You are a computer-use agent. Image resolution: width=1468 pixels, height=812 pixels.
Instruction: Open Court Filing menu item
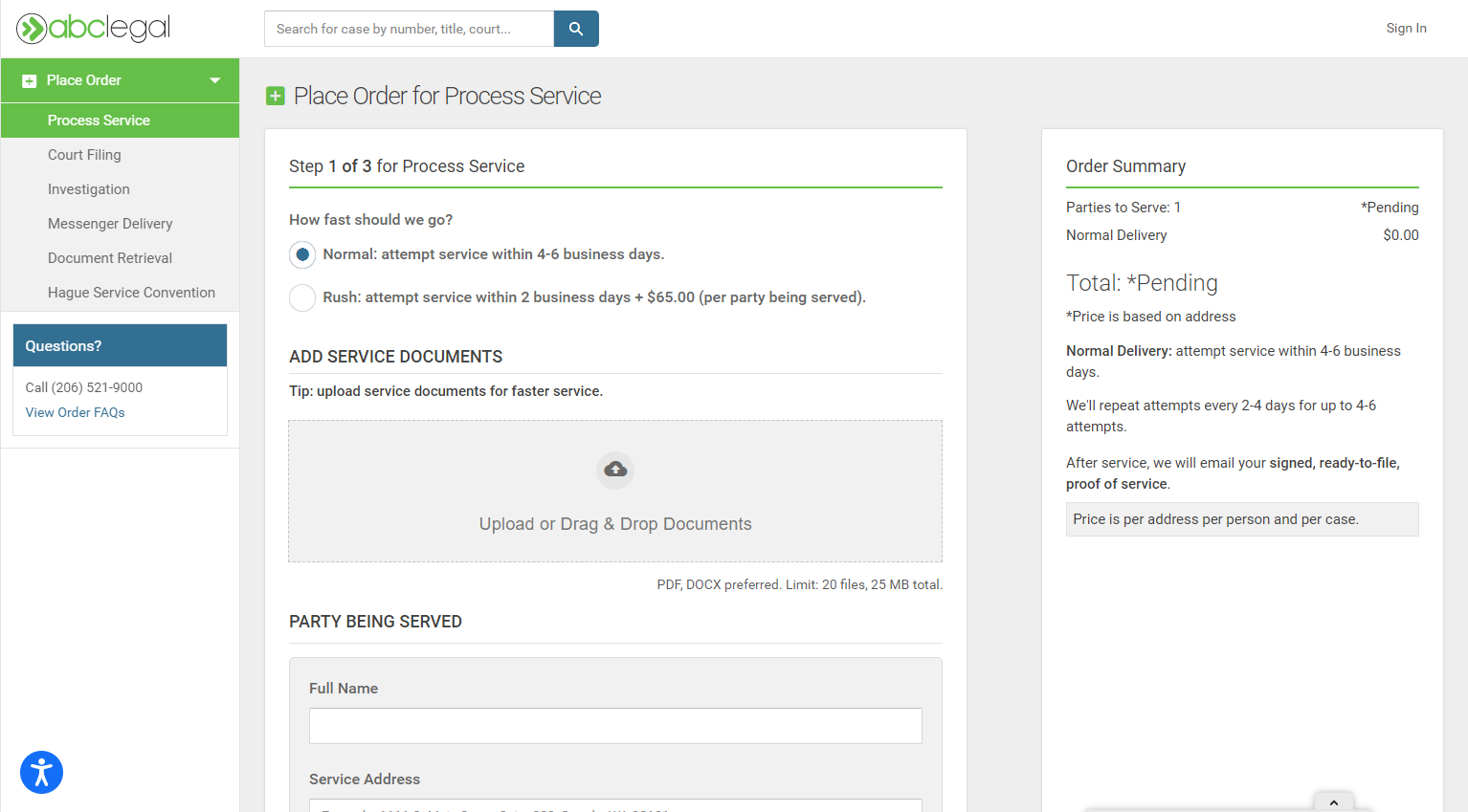pyautogui.click(x=84, y=155)
